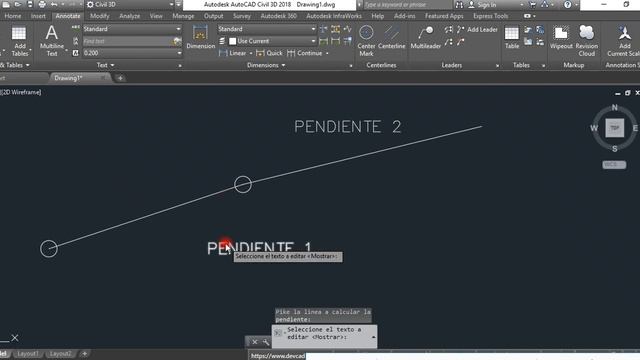Choose the Center Mark tool

pyautogui.click(x=366, y=40)
